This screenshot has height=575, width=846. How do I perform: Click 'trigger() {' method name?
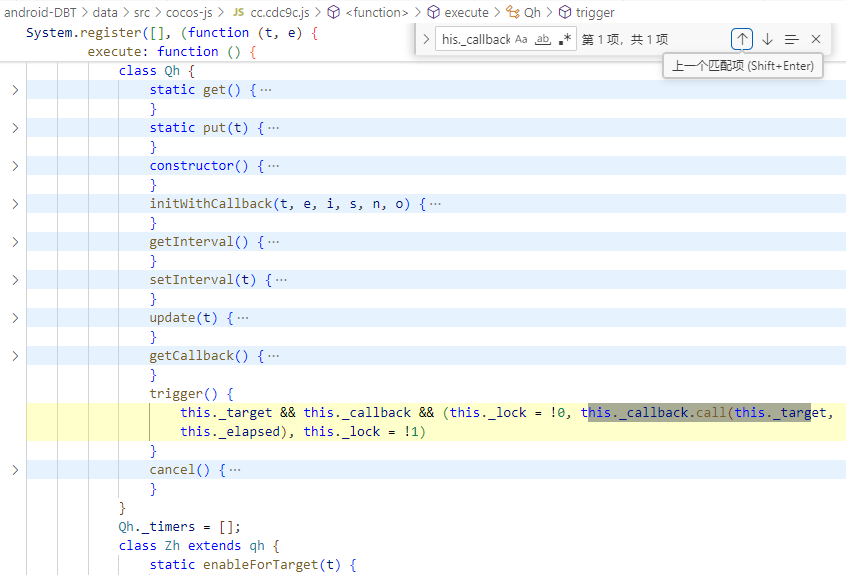pyautogui.click(x=191, y=394)
